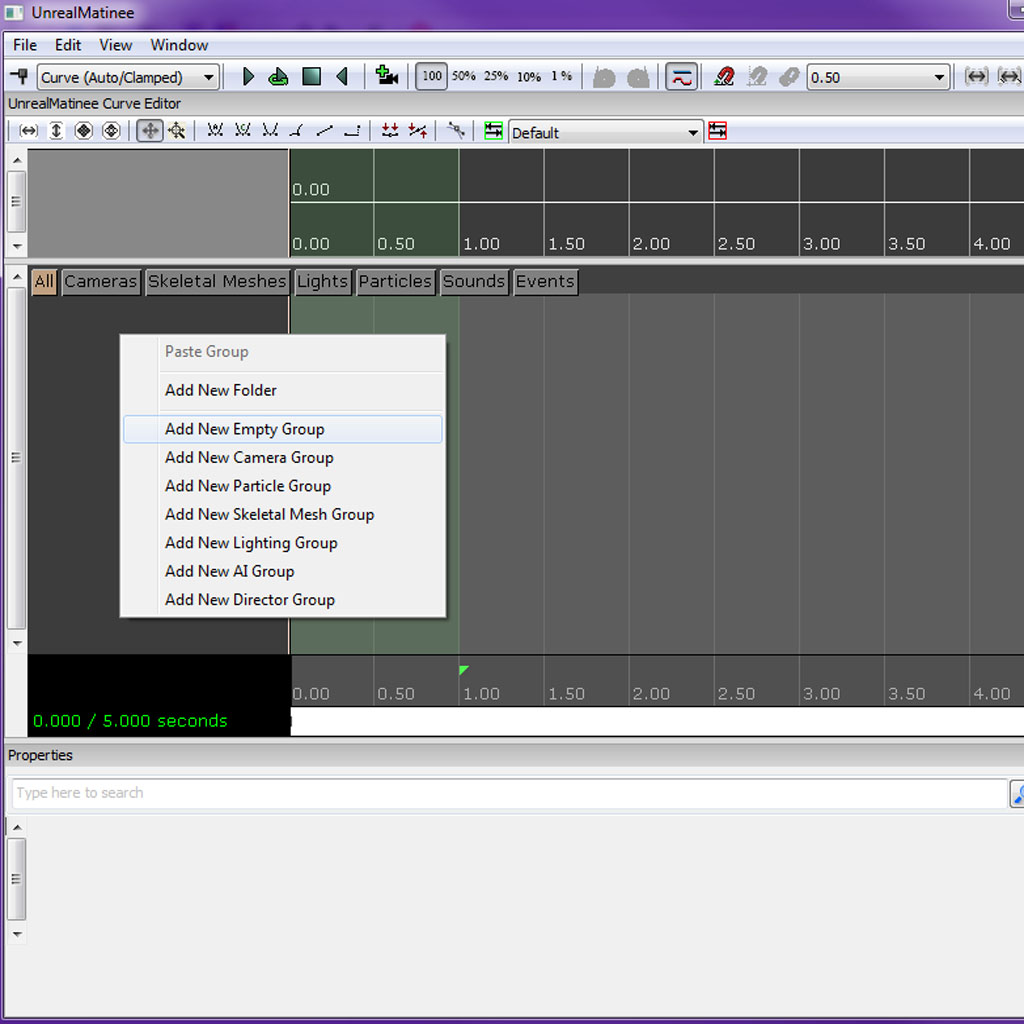Viewport: 1024px width, 1024px height.
Task: Choose Add New Director Group
Action: (x=283, y=600)
